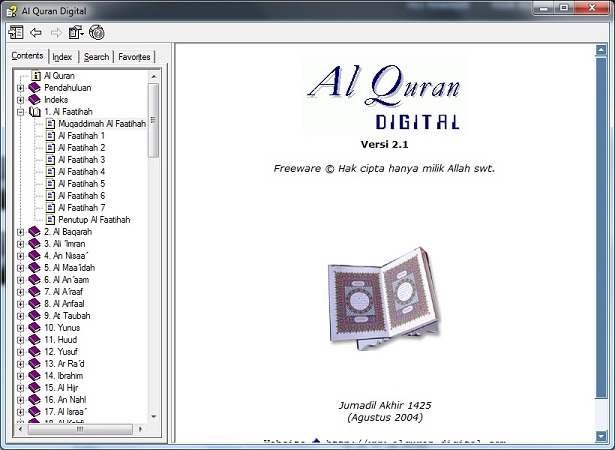
Task: Switch to the Index tab
Action: click(62, 57)
